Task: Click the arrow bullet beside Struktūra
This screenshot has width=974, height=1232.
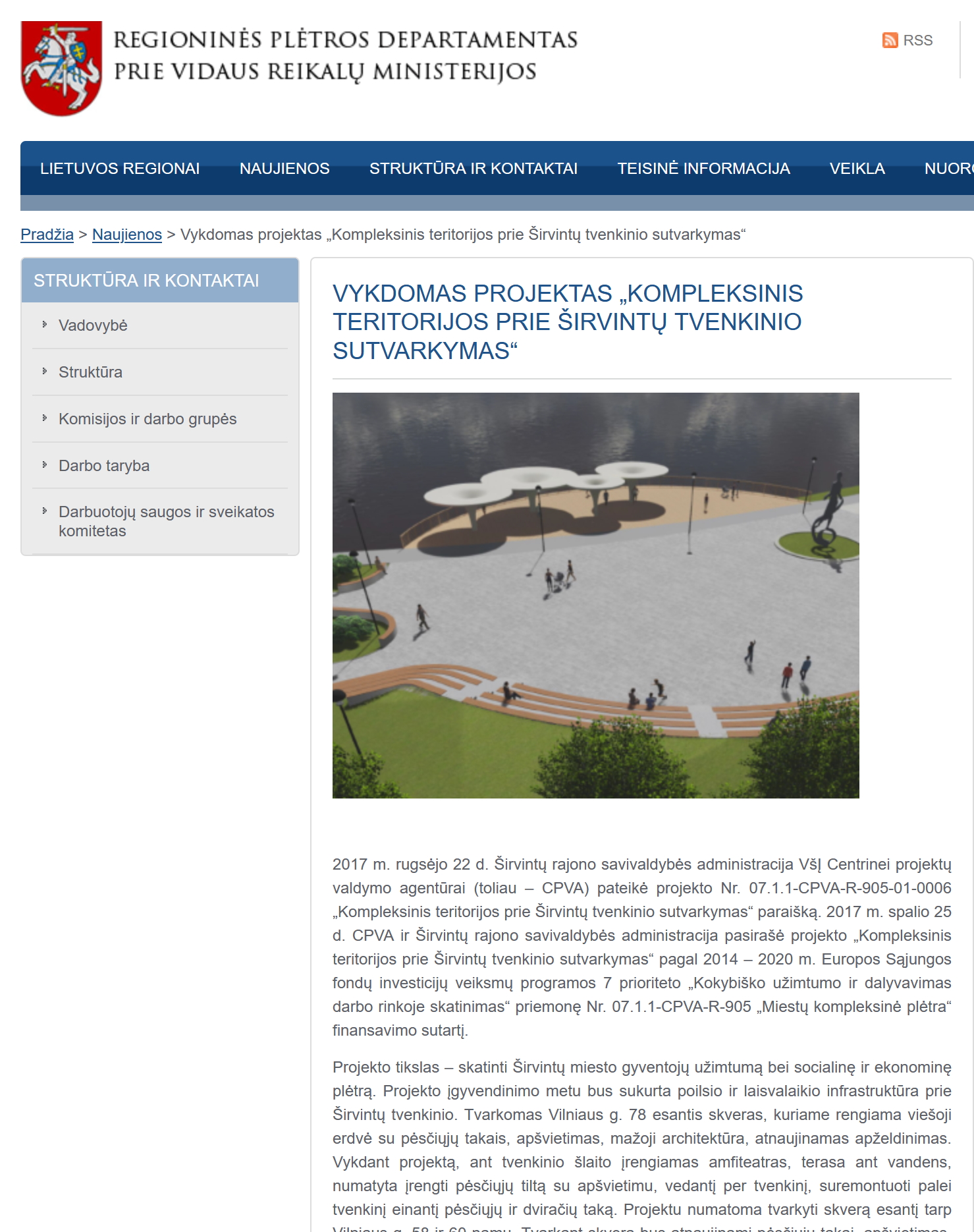Action: (x=45, y=371)
